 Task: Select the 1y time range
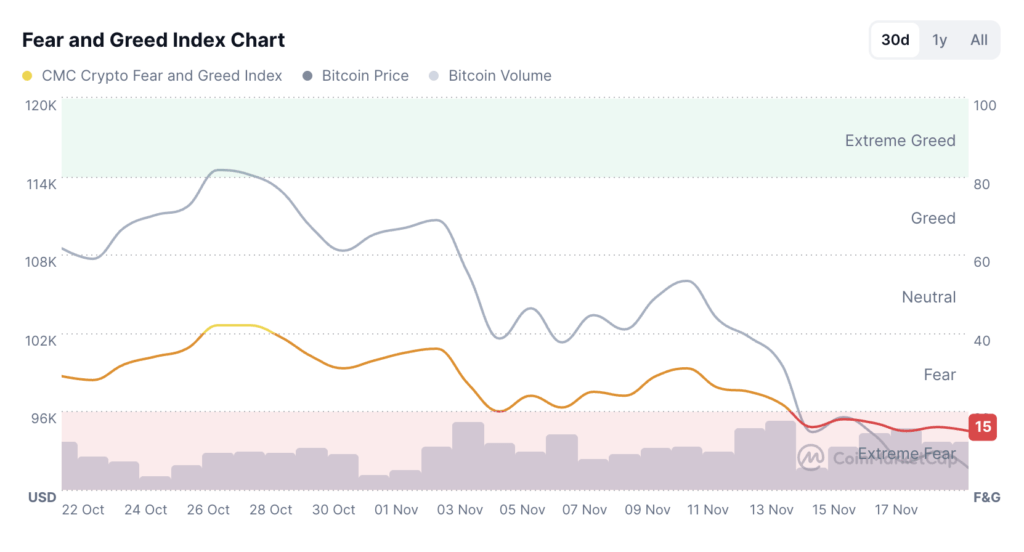tap(939, 41)
